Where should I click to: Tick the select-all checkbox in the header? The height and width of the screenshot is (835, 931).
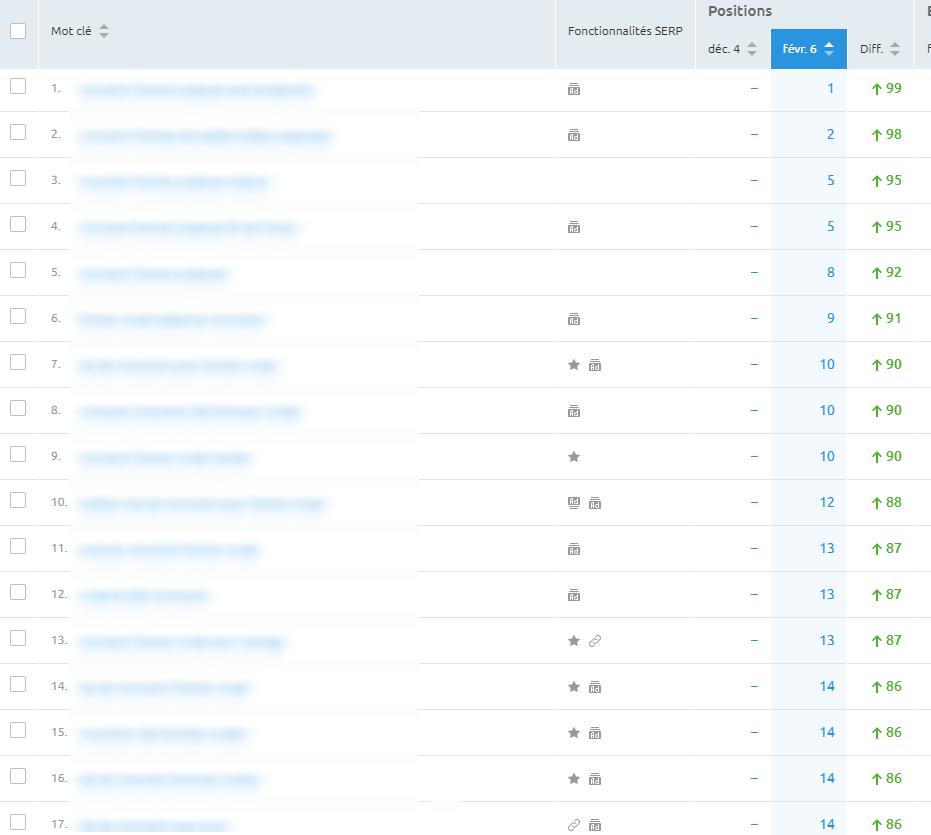point(18,31)
